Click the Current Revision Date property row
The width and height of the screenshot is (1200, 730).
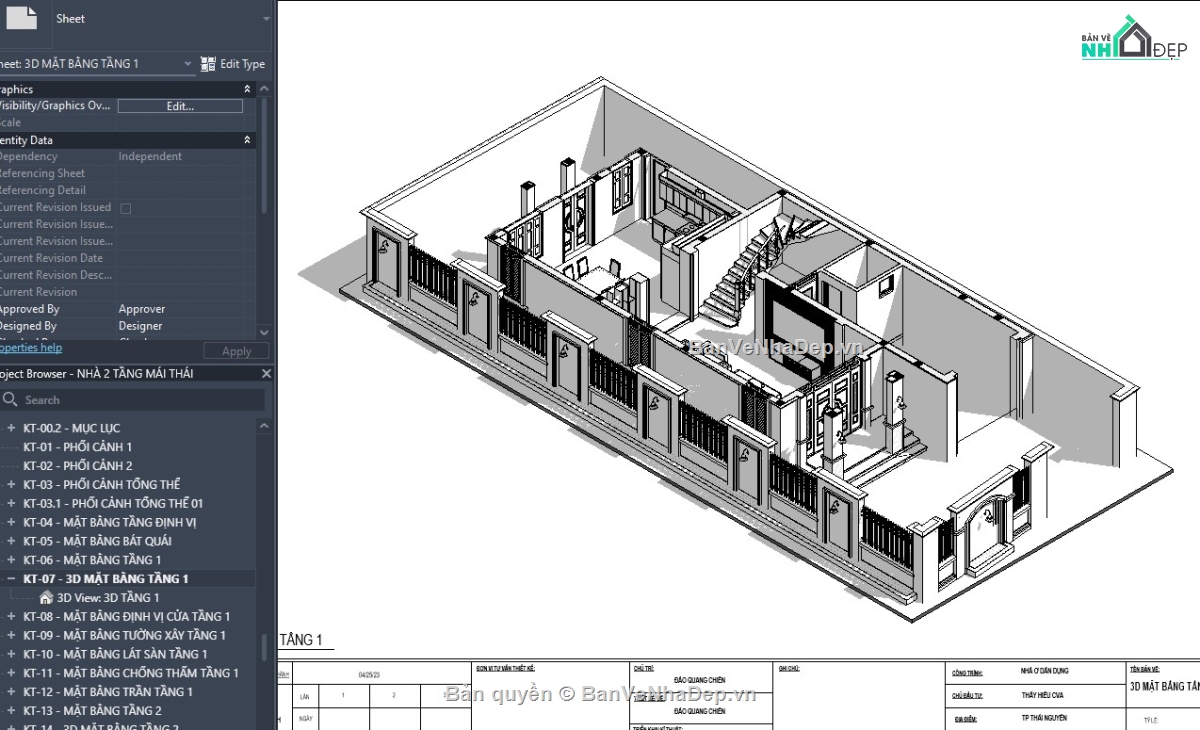click(x=128, y=258)
